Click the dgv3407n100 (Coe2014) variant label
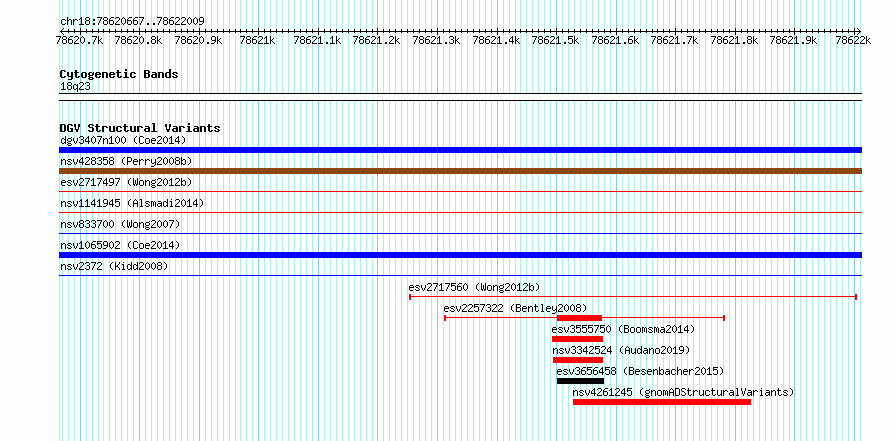The width and height of the screenshot is (890, 441). 123,140
